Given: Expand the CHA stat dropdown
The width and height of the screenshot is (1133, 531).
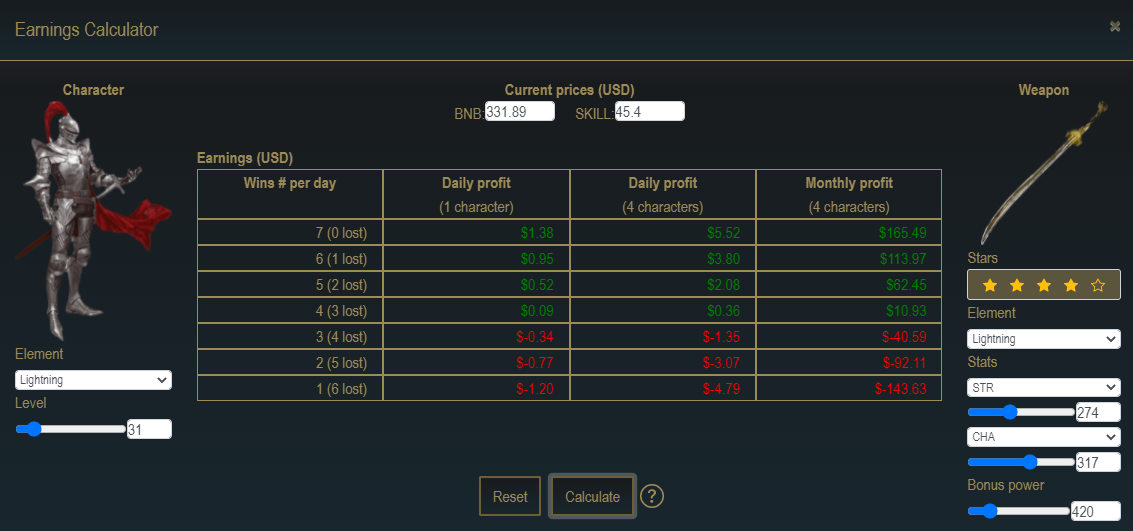Looking at the screenshot, I should coord(1044,437).
